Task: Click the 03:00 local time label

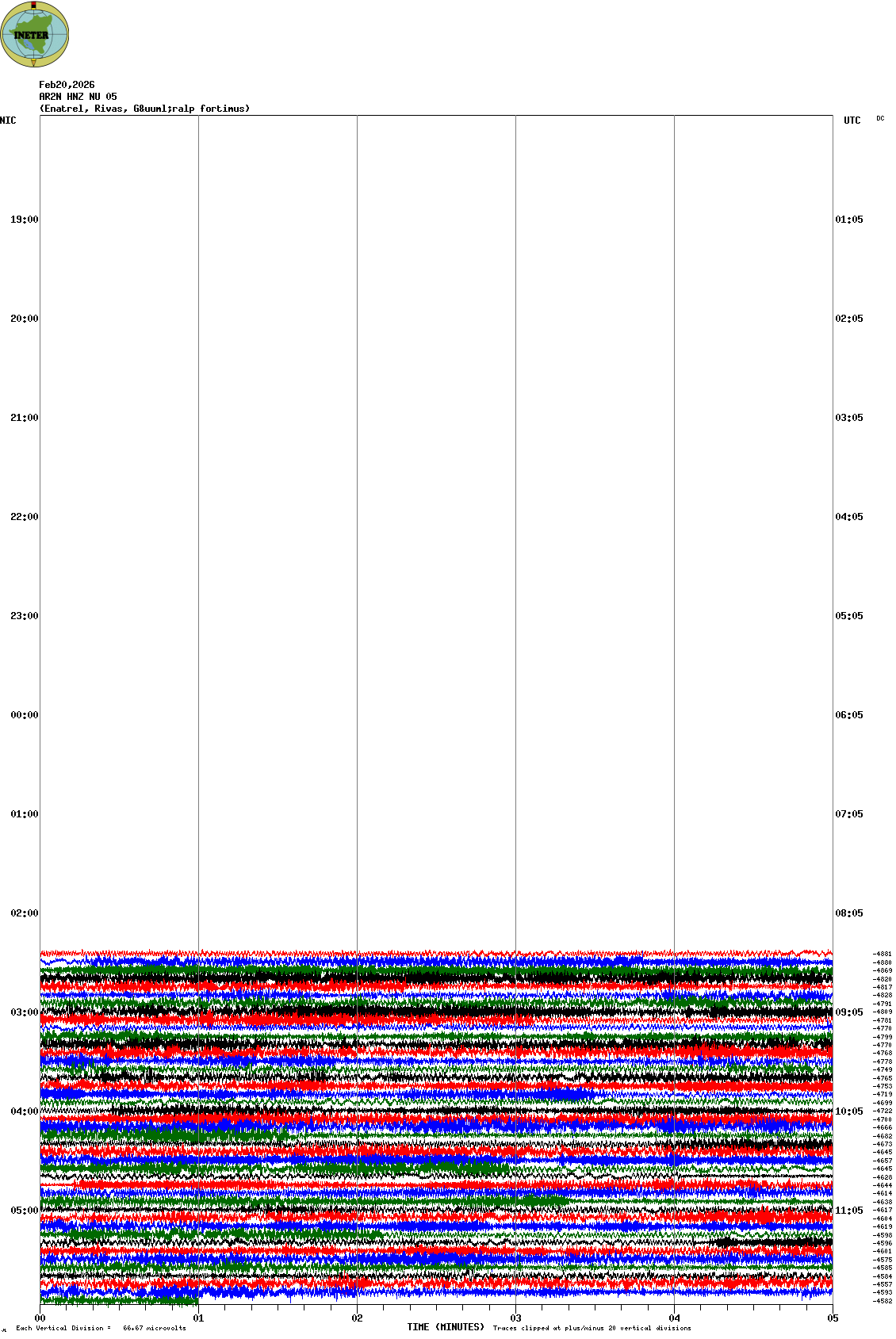Action: [x=24, y=1012]
